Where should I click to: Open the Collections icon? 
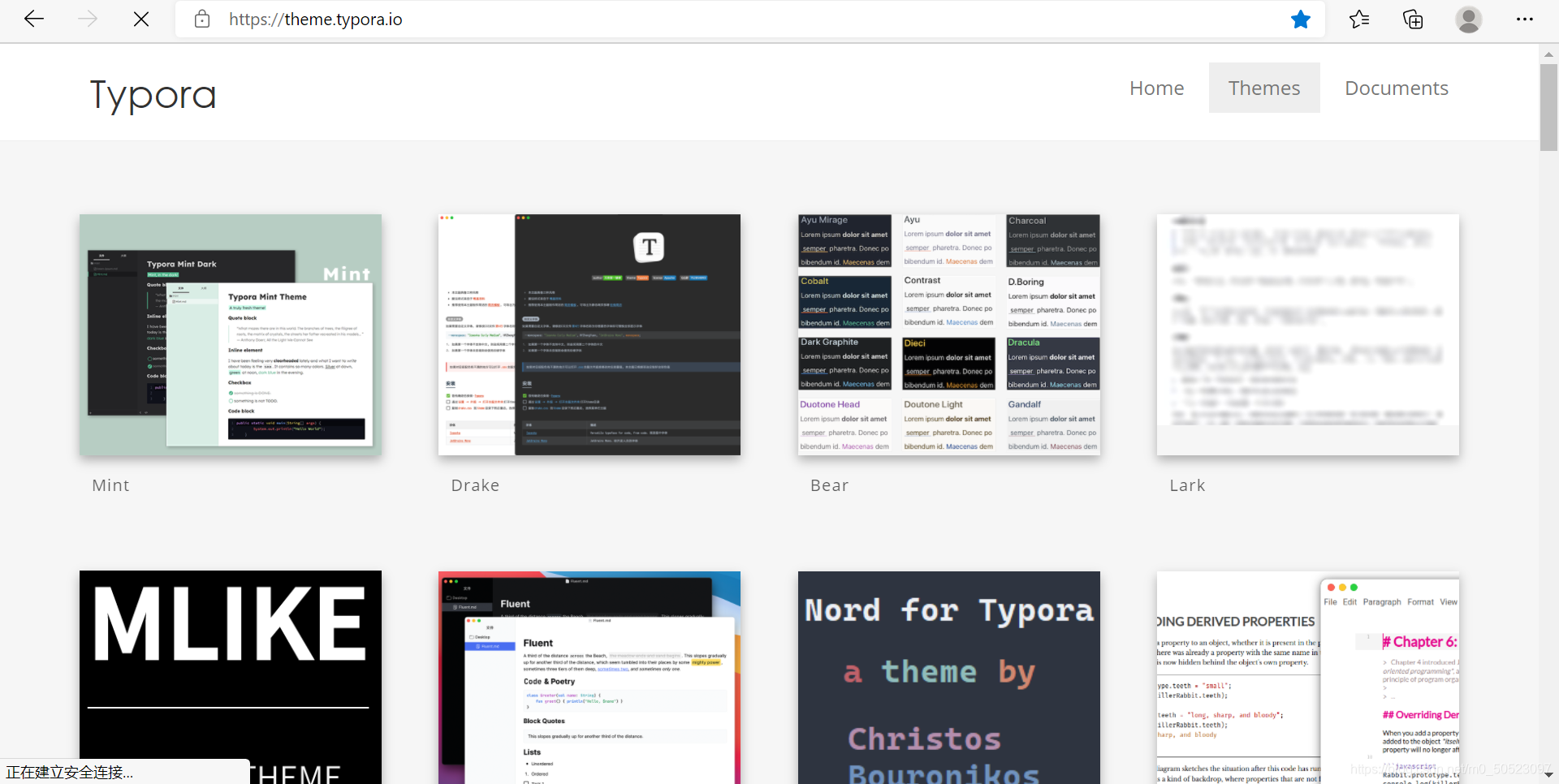1413,19
